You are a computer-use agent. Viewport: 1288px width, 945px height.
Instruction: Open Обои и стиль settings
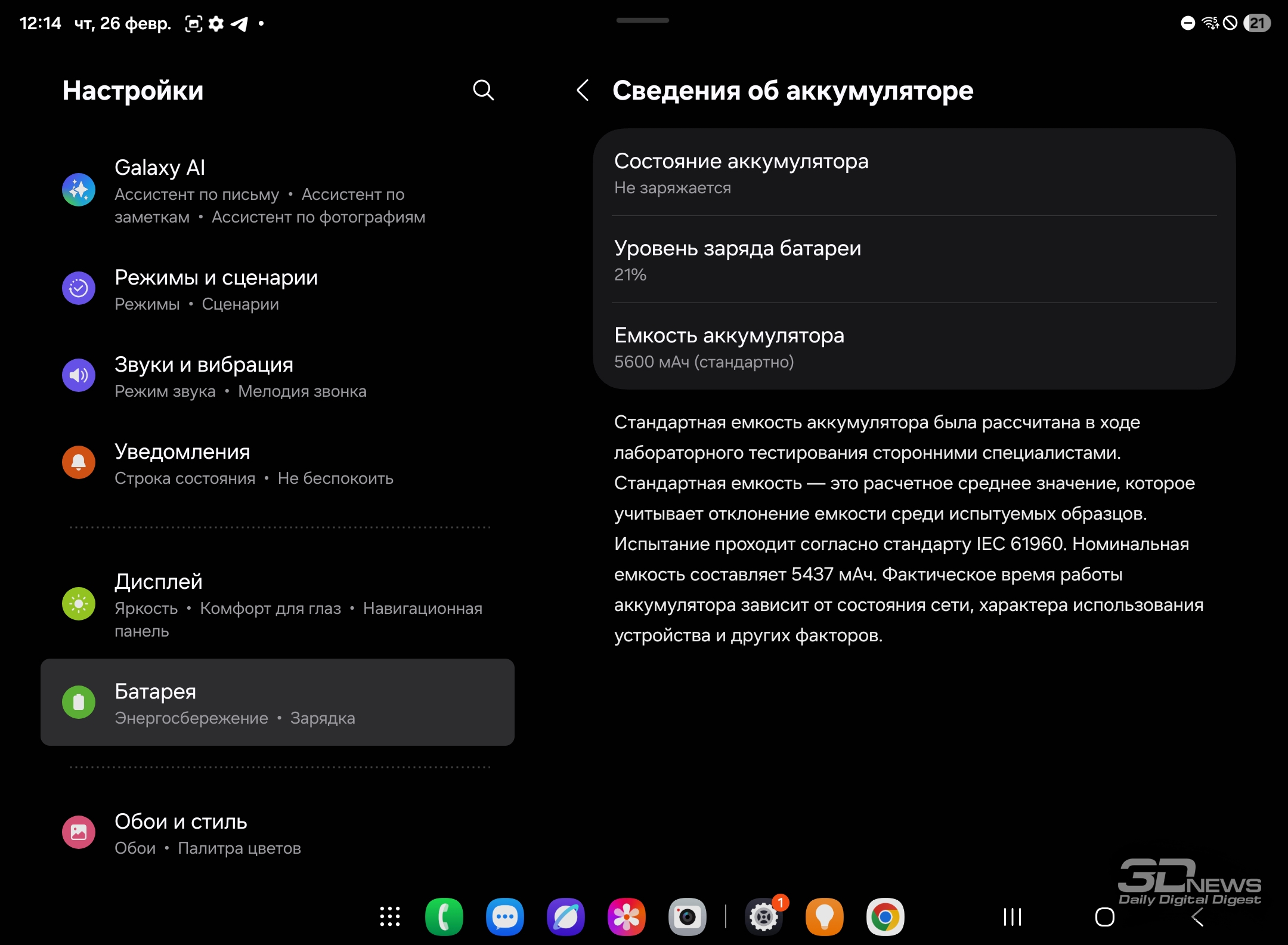tap(277, 833)
